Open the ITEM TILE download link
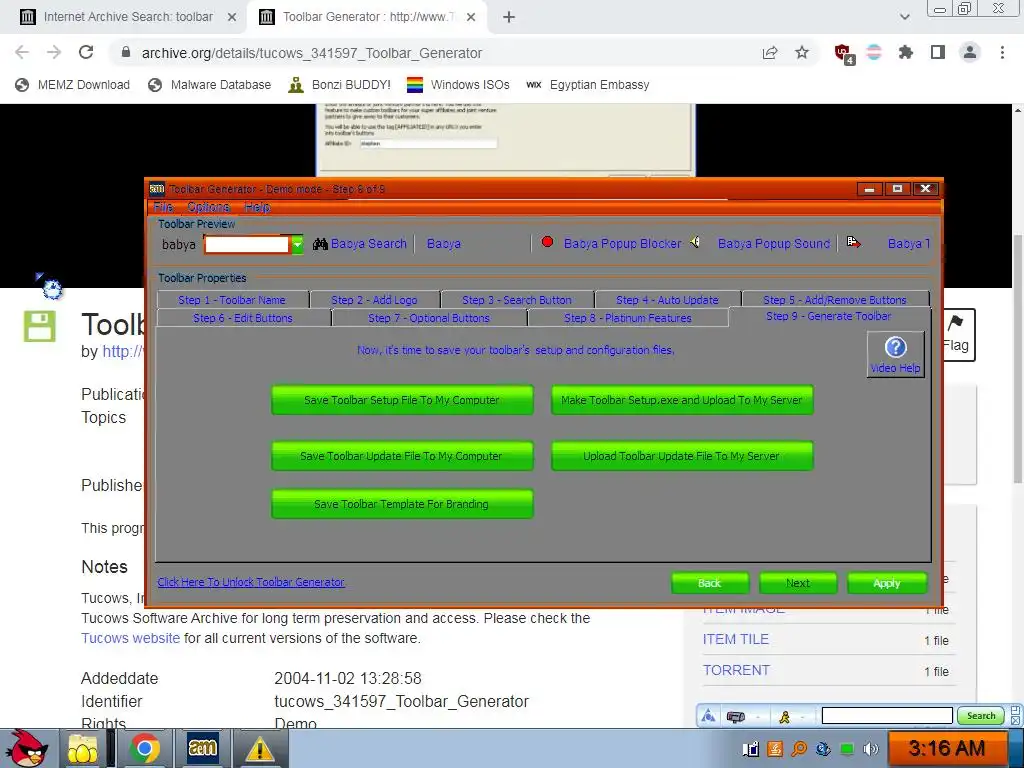The width and height of the screenshot is (1024, 768). (x=736, y=639)
